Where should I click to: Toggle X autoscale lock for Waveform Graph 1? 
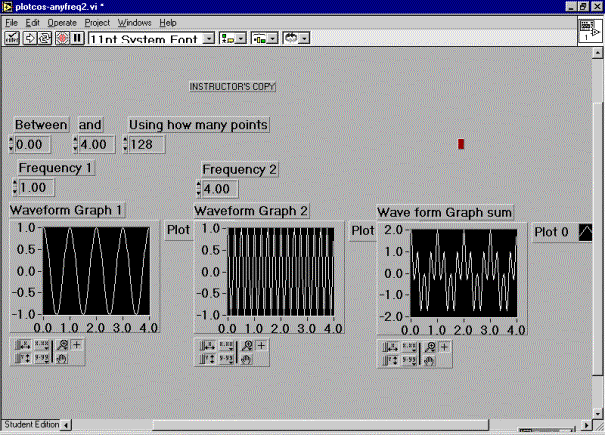[x=23, y=345]
